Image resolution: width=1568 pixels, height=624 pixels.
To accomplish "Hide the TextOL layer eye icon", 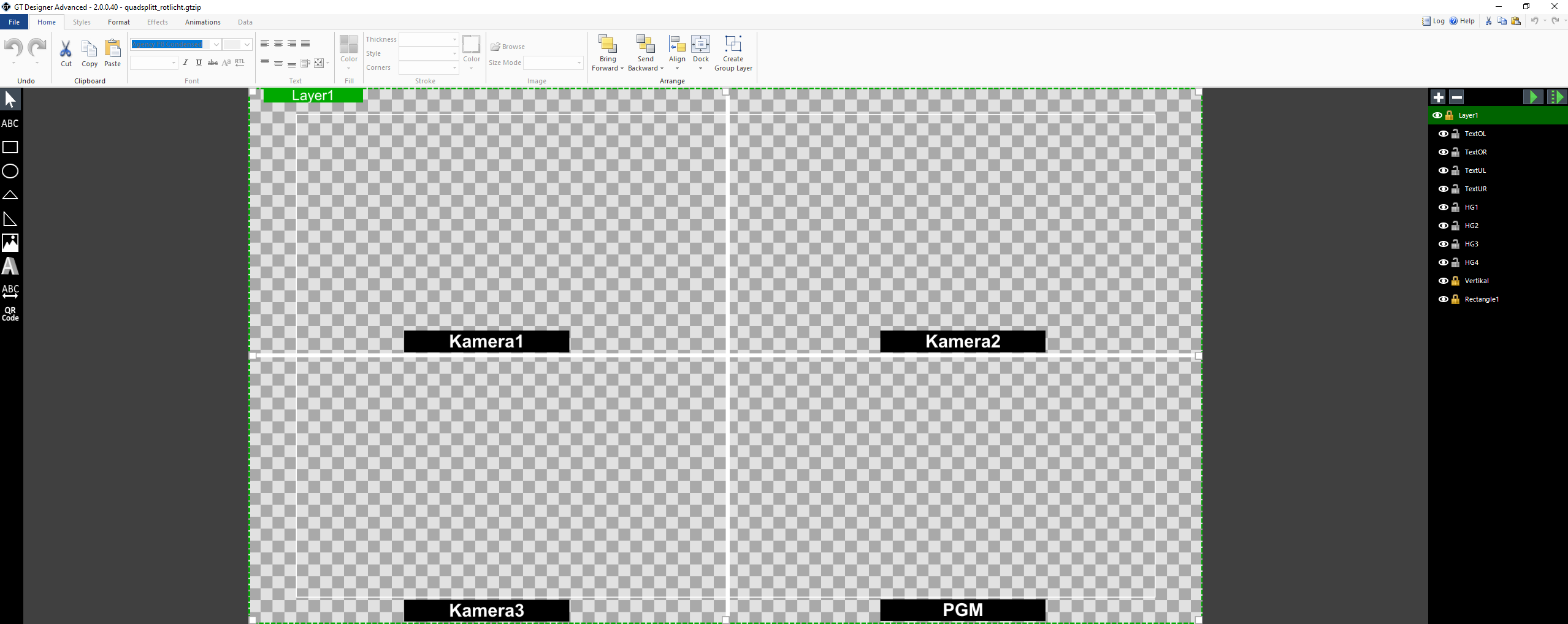I will click(x=1444, y=134).
